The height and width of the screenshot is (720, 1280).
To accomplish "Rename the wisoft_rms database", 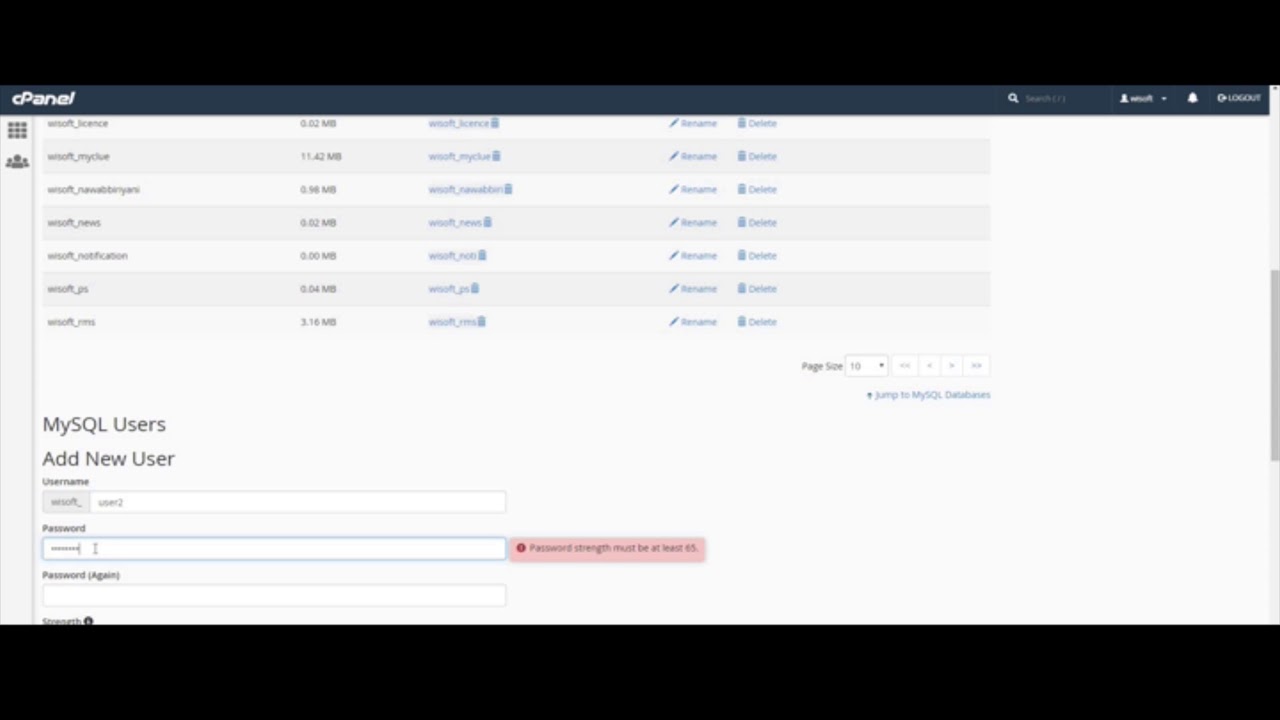I will point(693,321).
